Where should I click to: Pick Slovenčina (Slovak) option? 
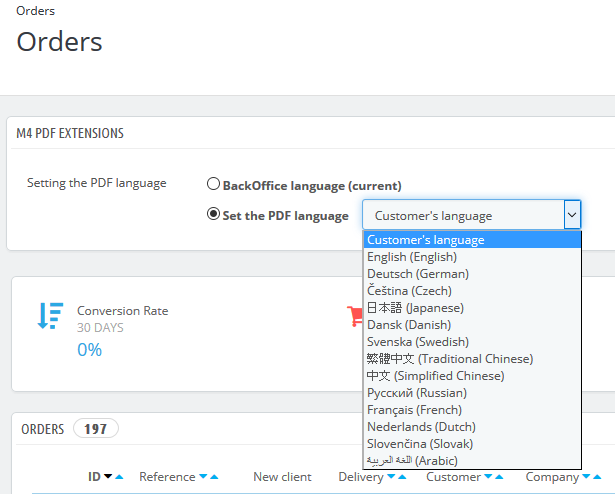[472, 444]
